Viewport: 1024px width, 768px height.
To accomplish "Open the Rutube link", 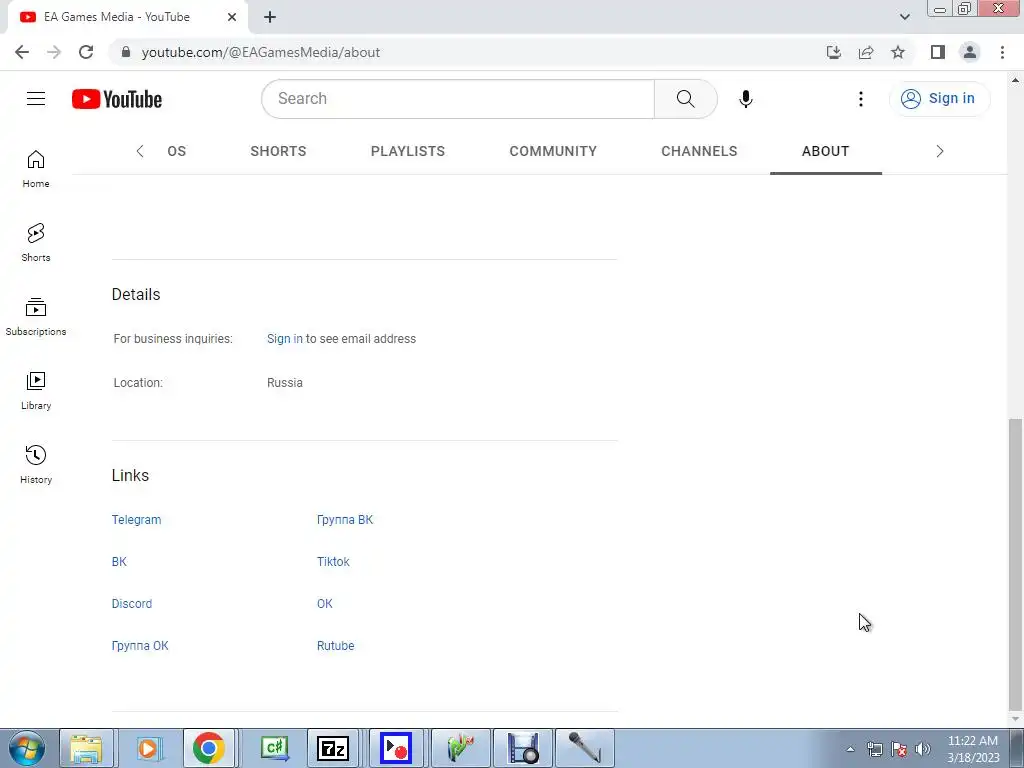I will (335, 645).
